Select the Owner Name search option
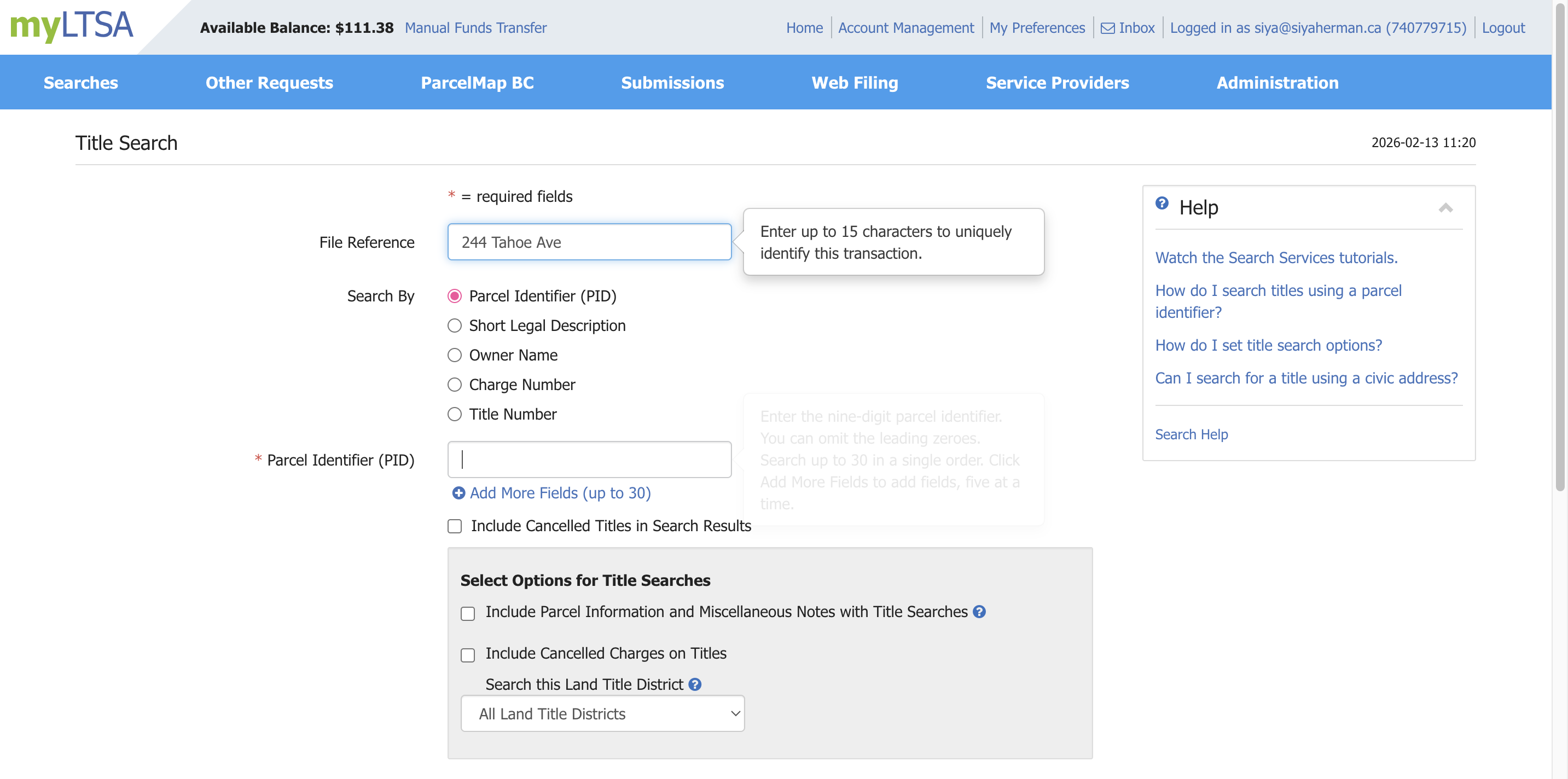The width and height of the screenshot is (1568, 779). (x=454, y=356)
